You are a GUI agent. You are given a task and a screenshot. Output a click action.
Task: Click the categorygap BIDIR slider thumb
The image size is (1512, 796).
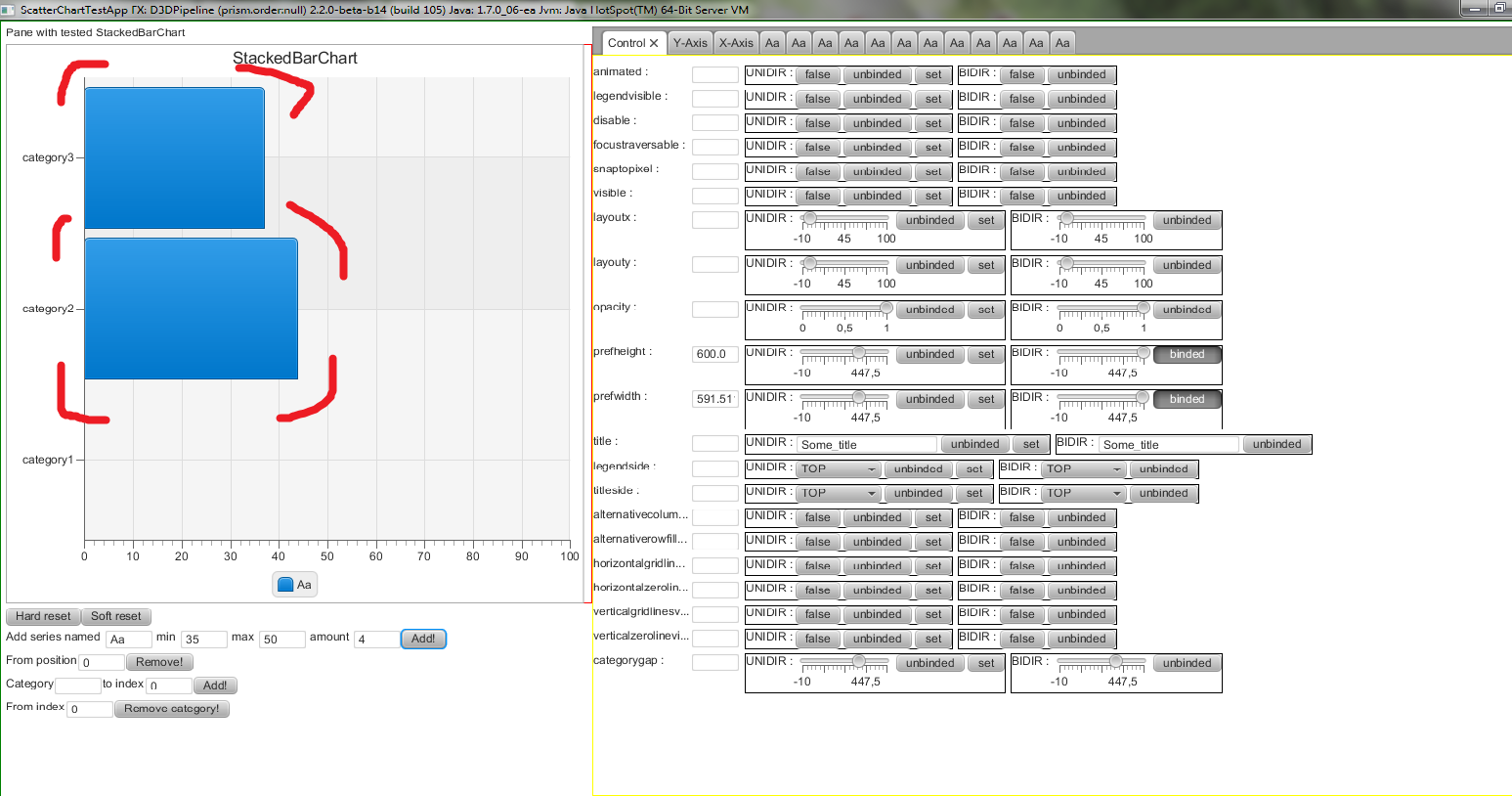coord(1115,662)
